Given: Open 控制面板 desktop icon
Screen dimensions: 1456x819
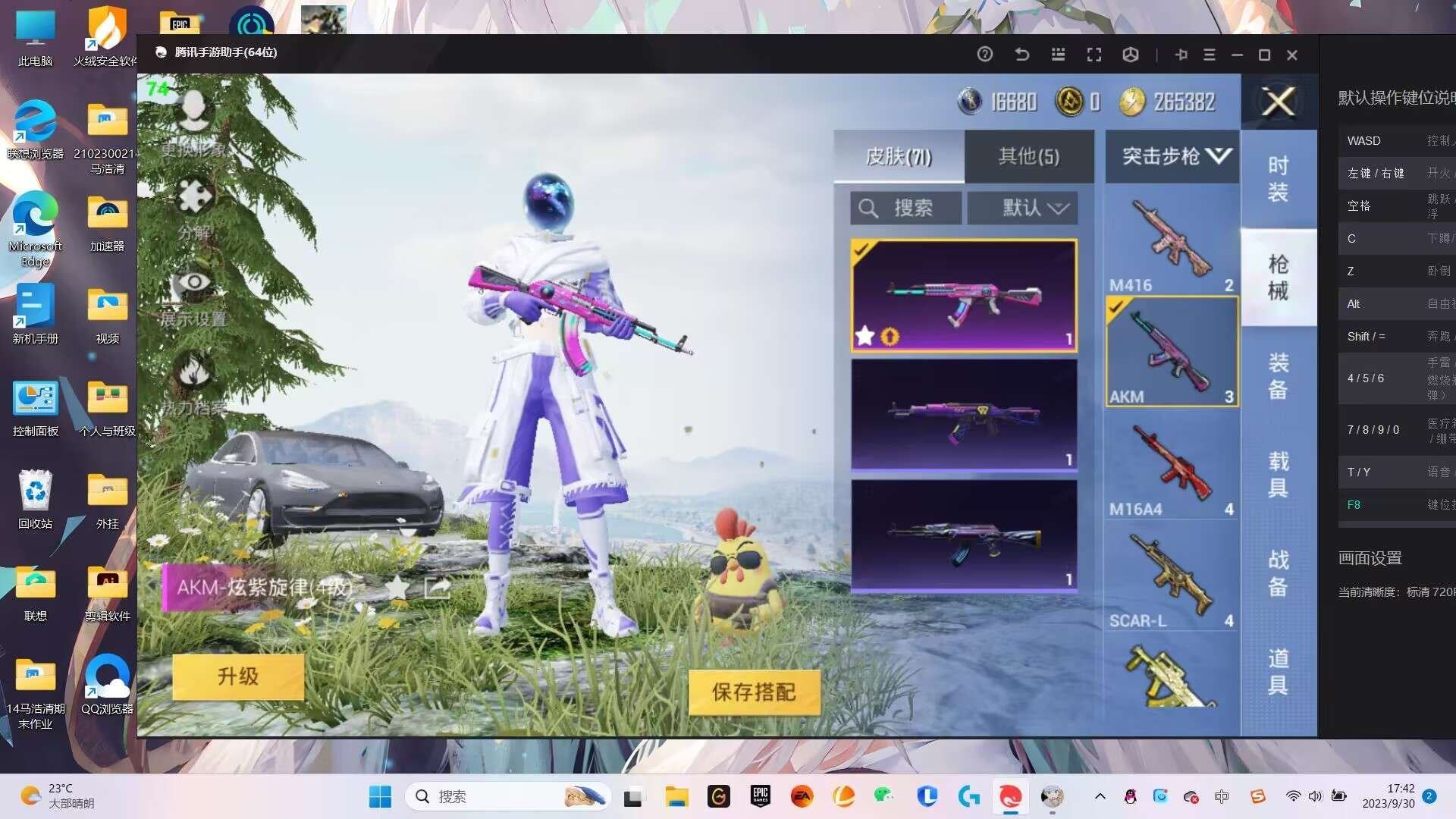Looking at the screenshot, I should tap(35, 408).
